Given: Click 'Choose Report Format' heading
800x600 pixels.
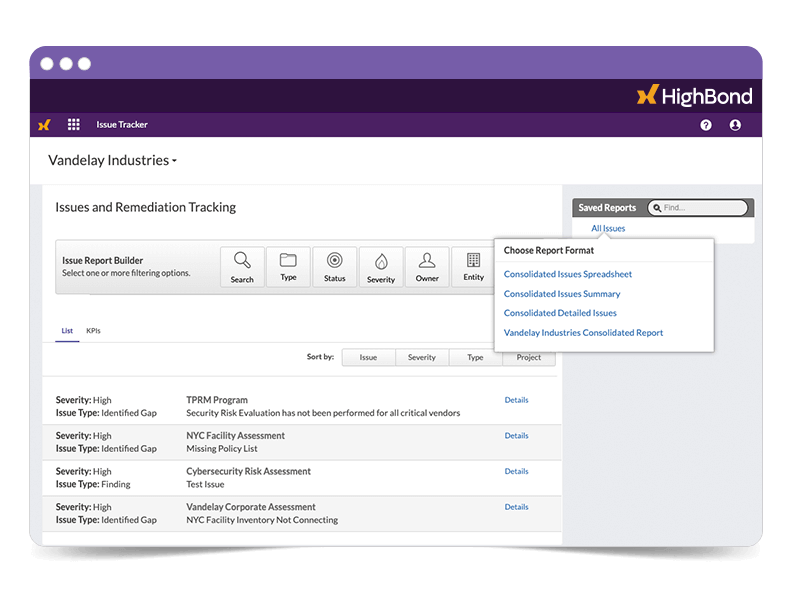Looking at the screenshot, I should (549, 251).
